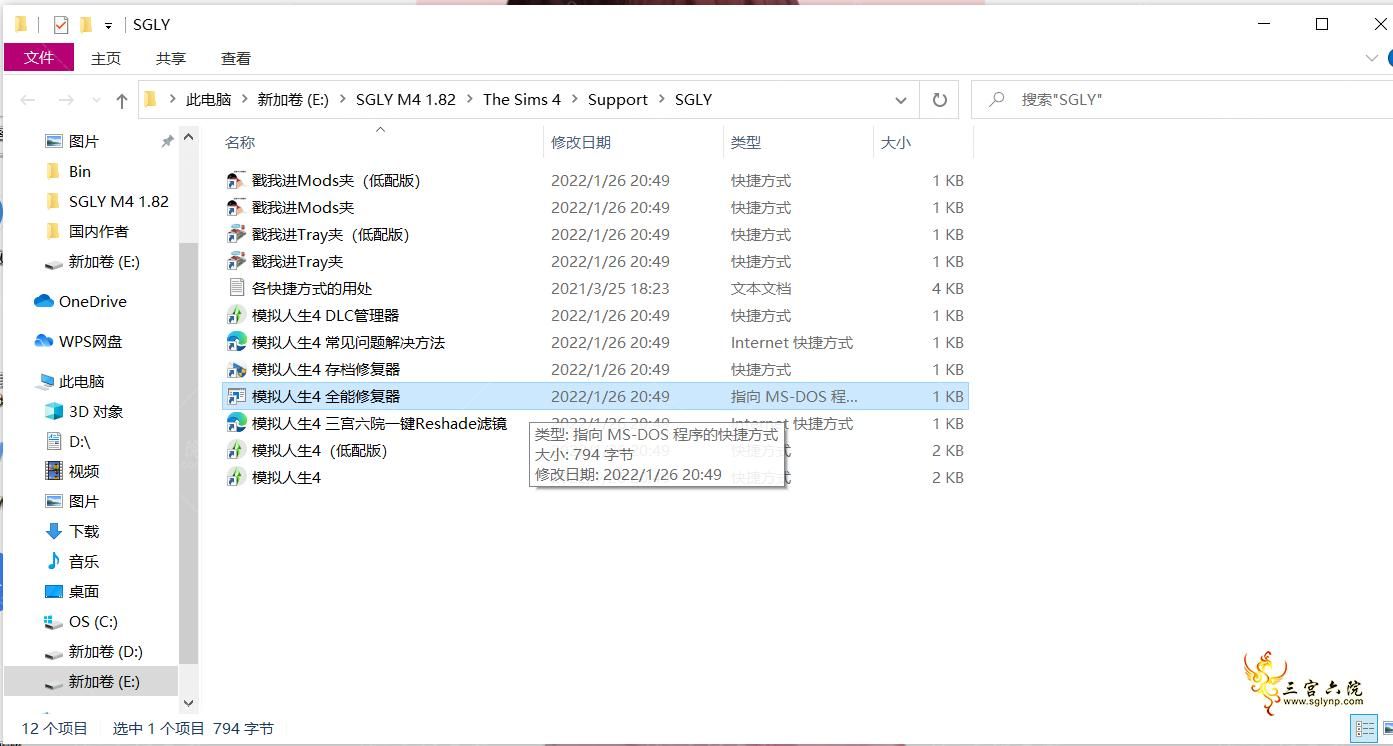The height and width of the screenshot is (746, 1393).
Task: Expand address bar history dropdown
Action: click(900, 100)
